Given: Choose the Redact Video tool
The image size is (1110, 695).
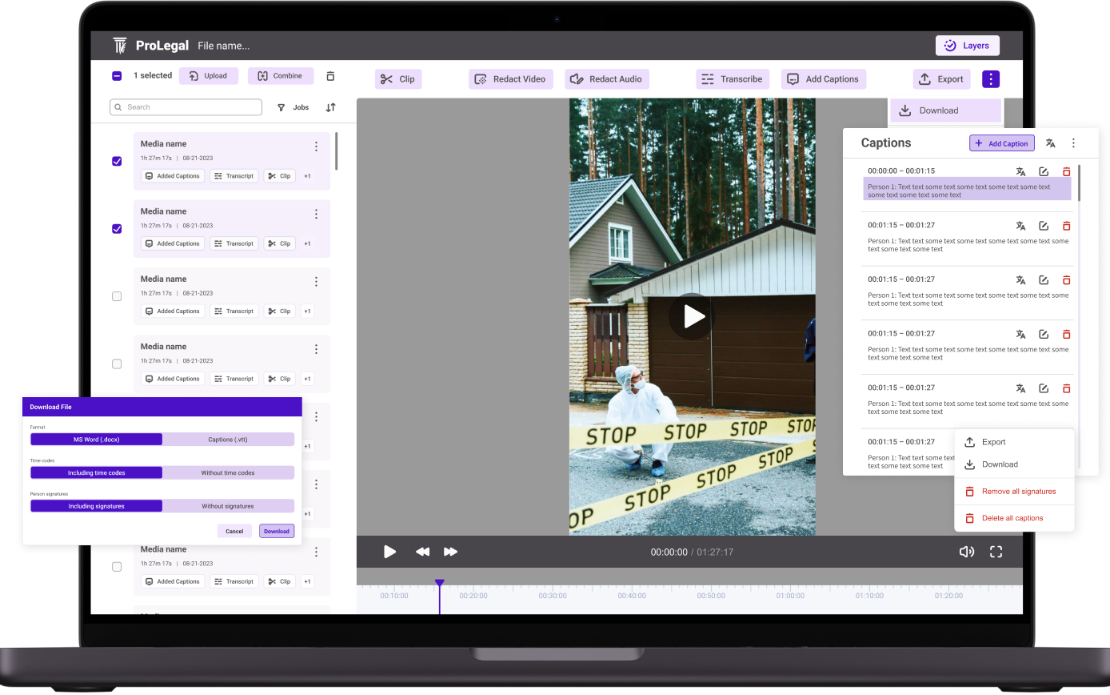Looking at the screenshot, I should tap(510, 79).
